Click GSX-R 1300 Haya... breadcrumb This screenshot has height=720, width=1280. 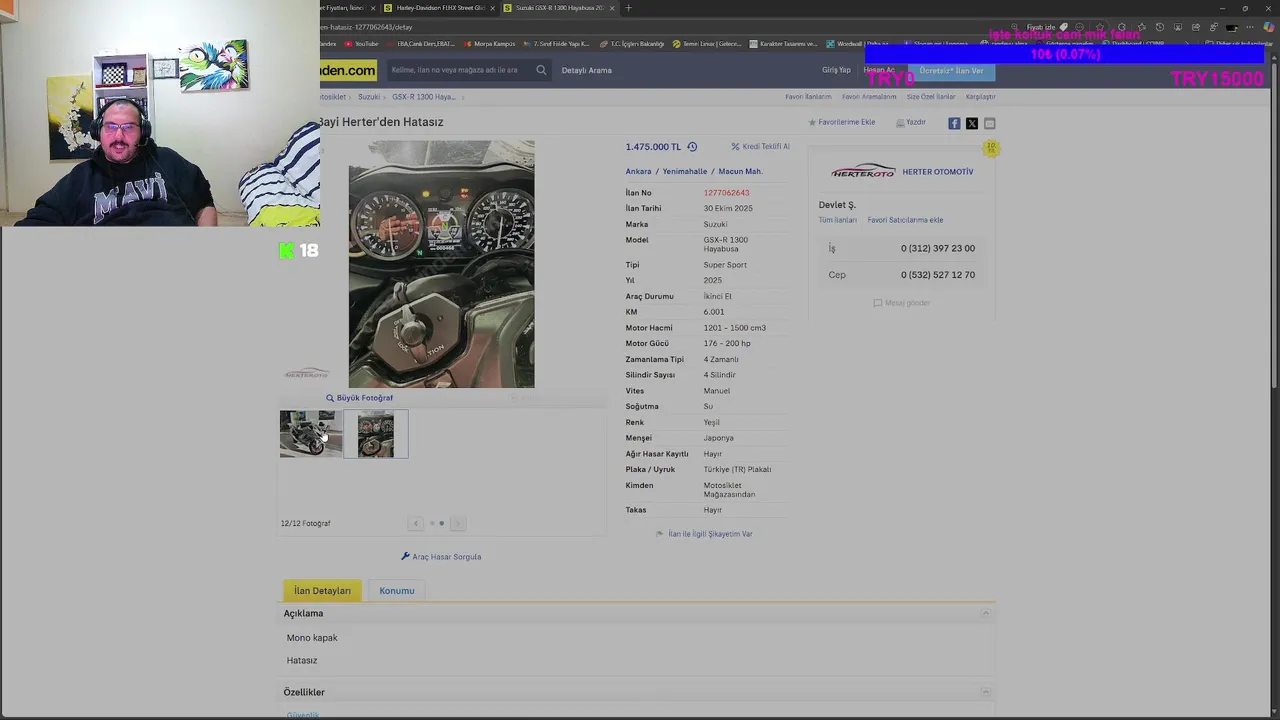(x=423, y=97)
